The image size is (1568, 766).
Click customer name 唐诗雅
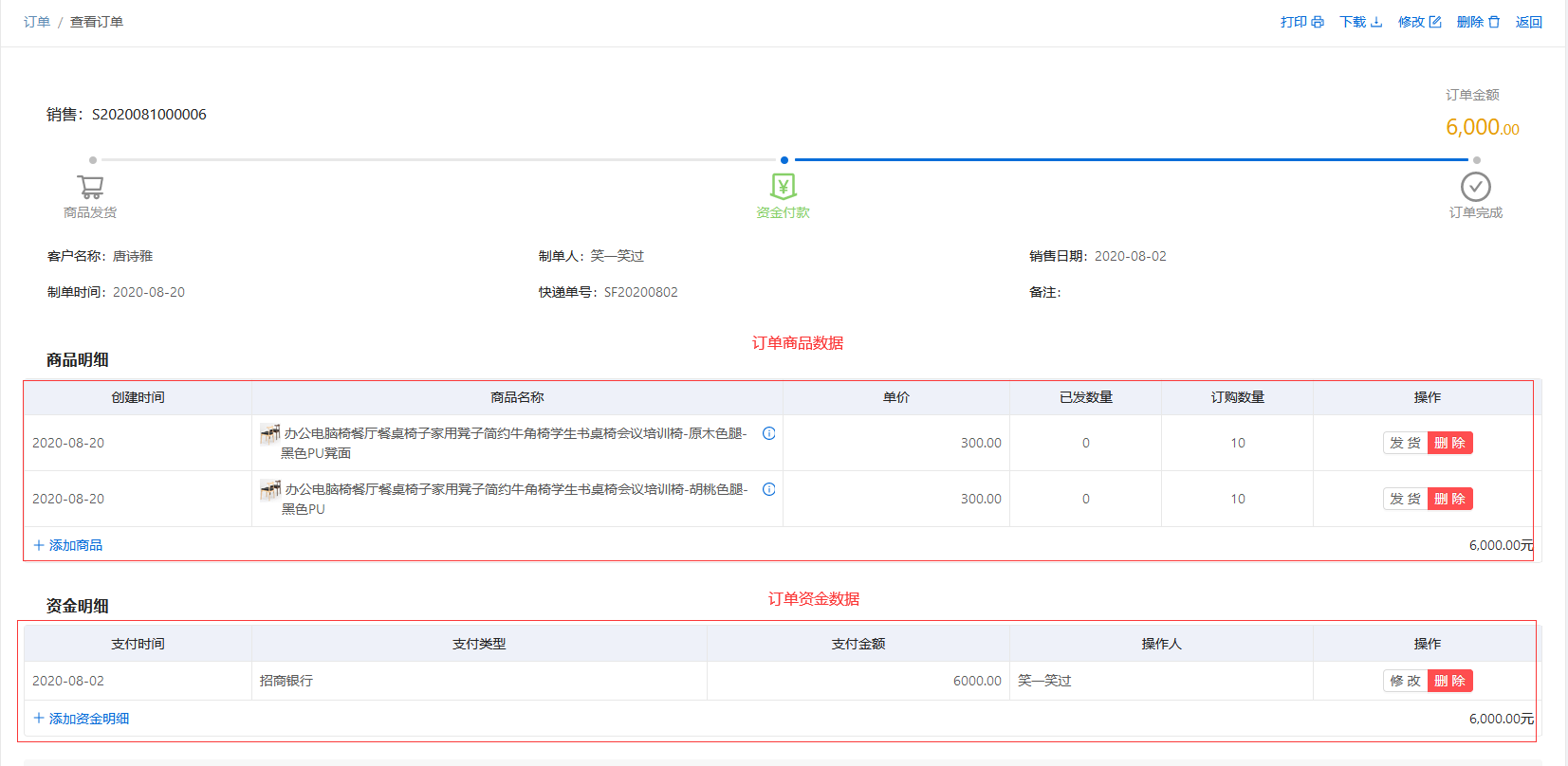pyautogui.click(x=133, y=256)
